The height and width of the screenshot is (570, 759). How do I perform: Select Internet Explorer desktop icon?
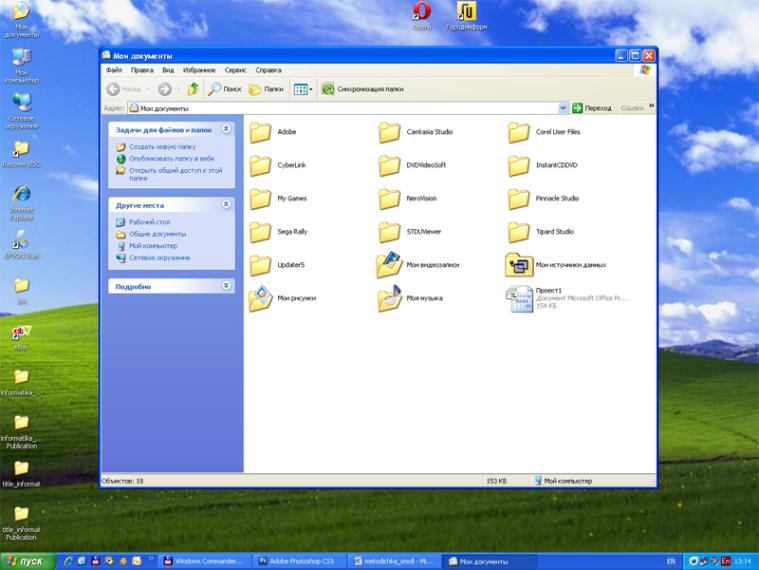pyautogui.click(x=21, y=203)
